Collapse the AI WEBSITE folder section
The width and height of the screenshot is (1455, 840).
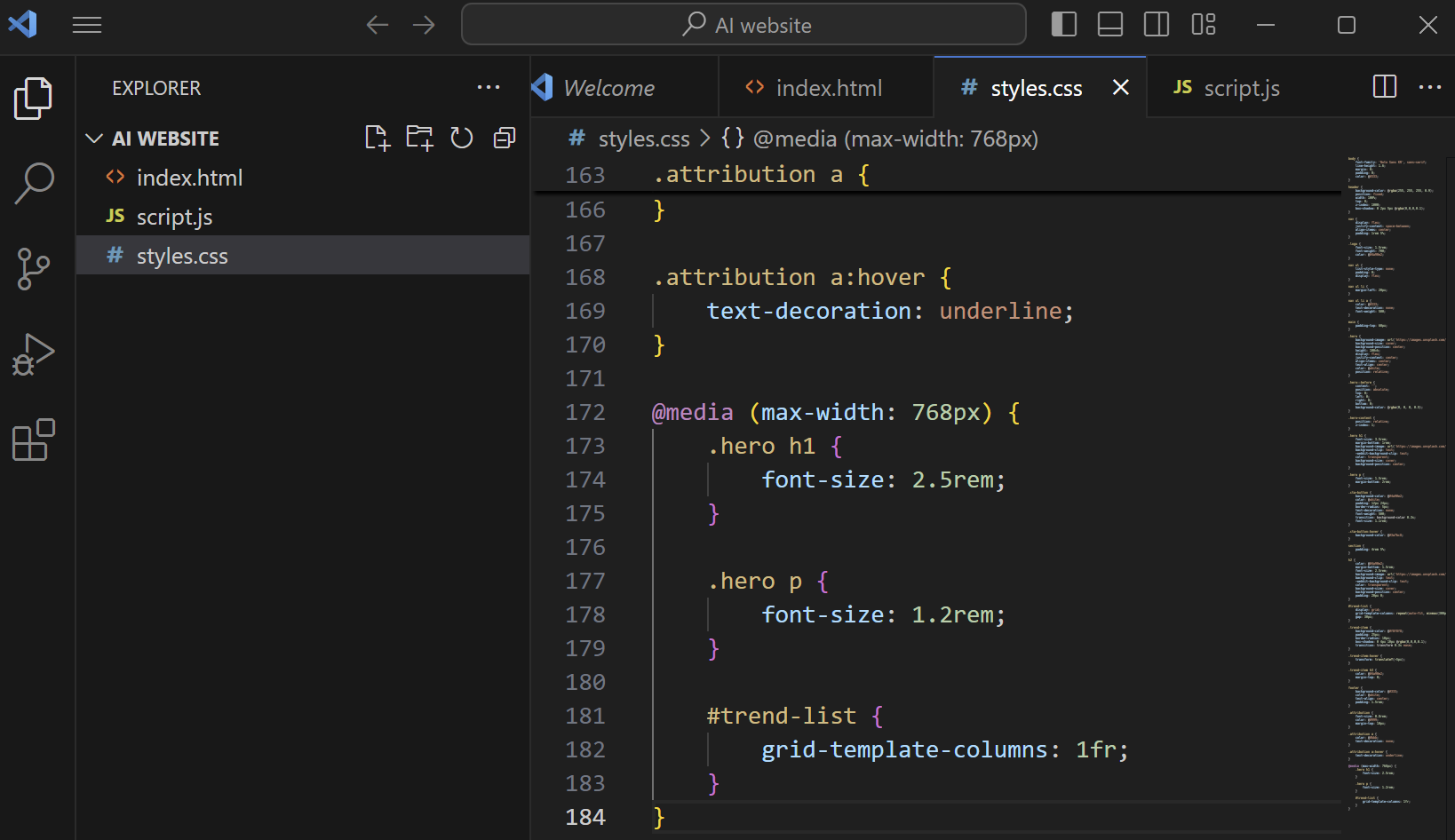[x=94, y=139]
